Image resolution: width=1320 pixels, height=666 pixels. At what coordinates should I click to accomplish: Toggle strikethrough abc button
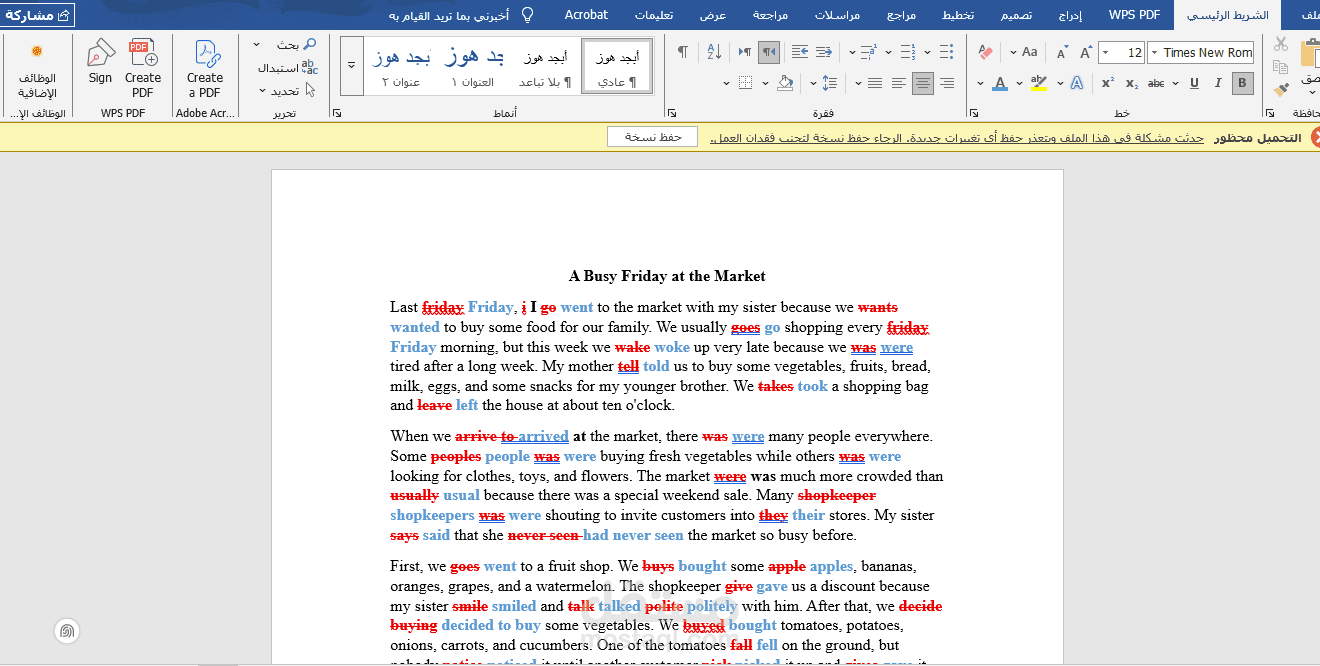click(1157, 83)
